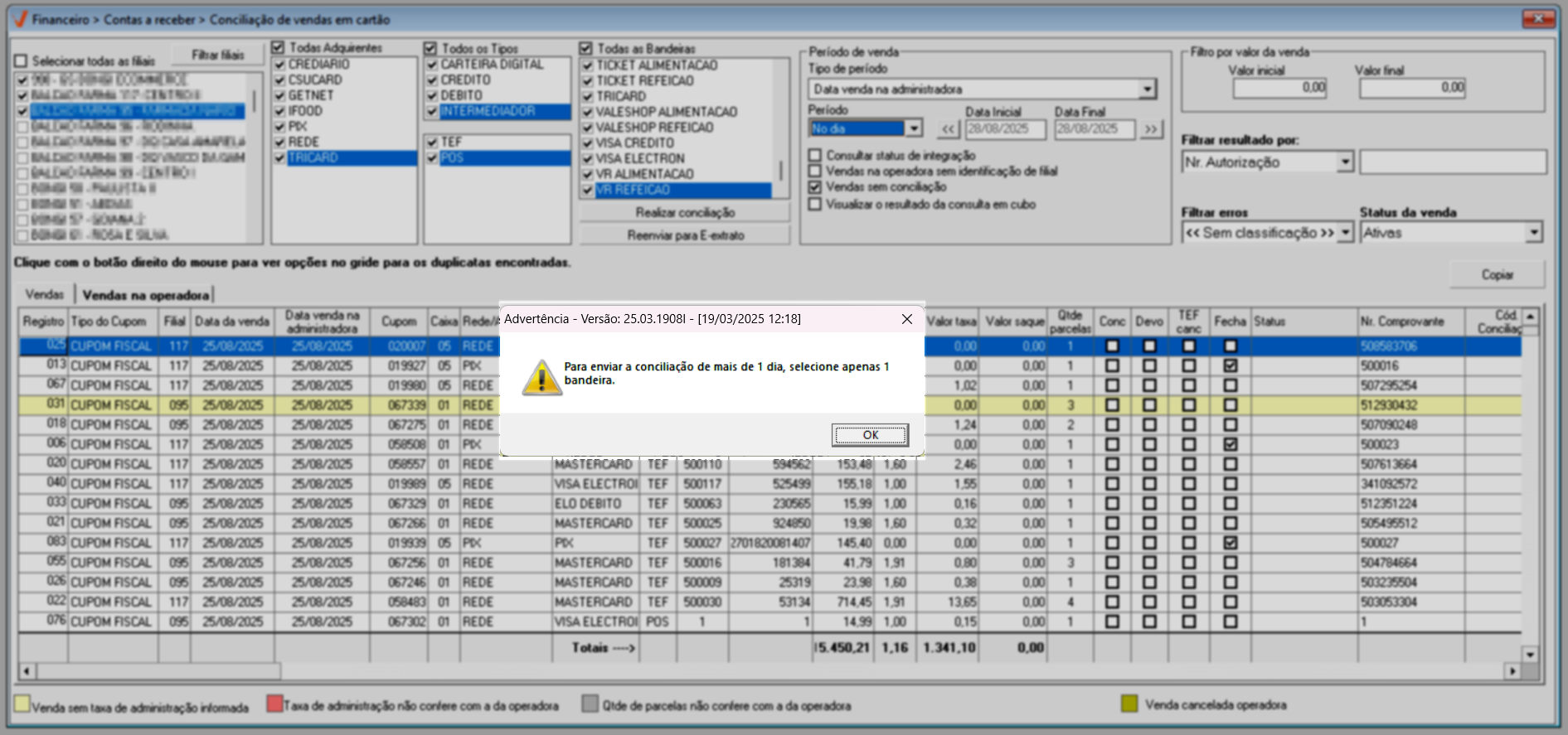1568x735 pixels.
Task: Toggle 'Todas as Bandeiras' checkbox
Action: [x=586, y=49]
